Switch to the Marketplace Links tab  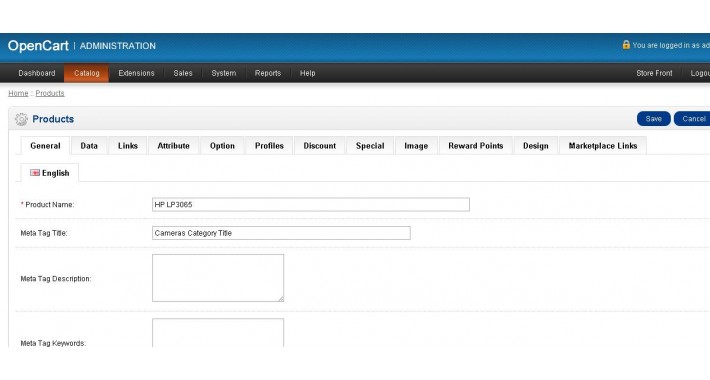coord(603,146)
